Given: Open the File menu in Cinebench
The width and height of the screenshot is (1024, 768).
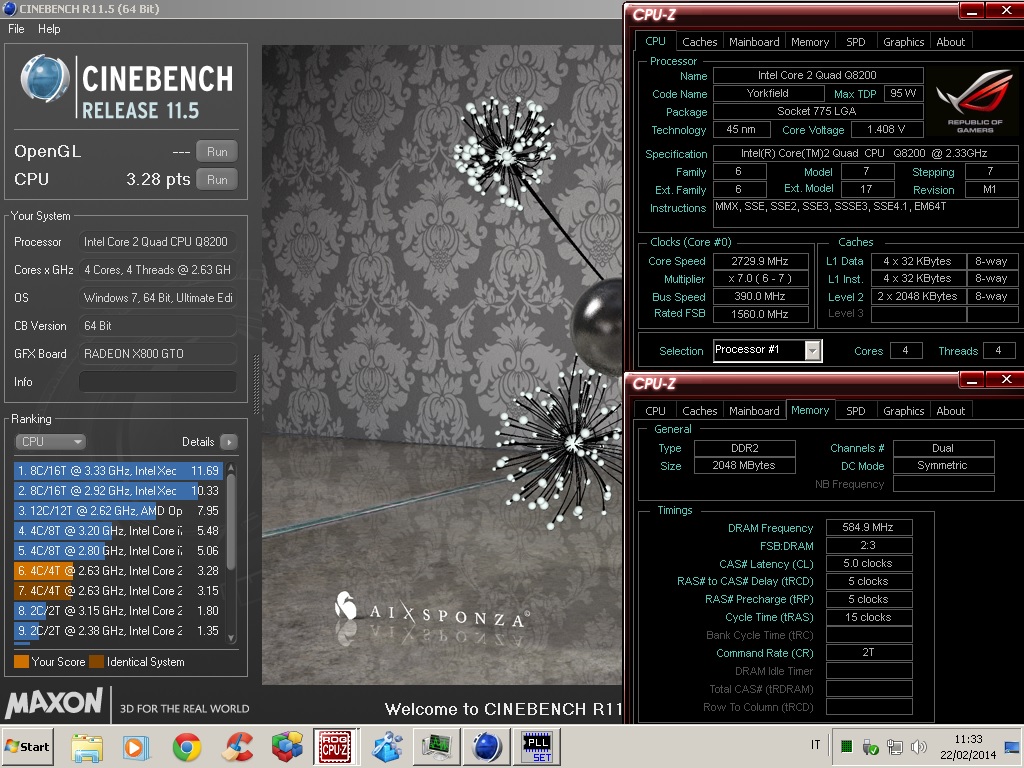Looking at the screenshot, I should (16, 29).
